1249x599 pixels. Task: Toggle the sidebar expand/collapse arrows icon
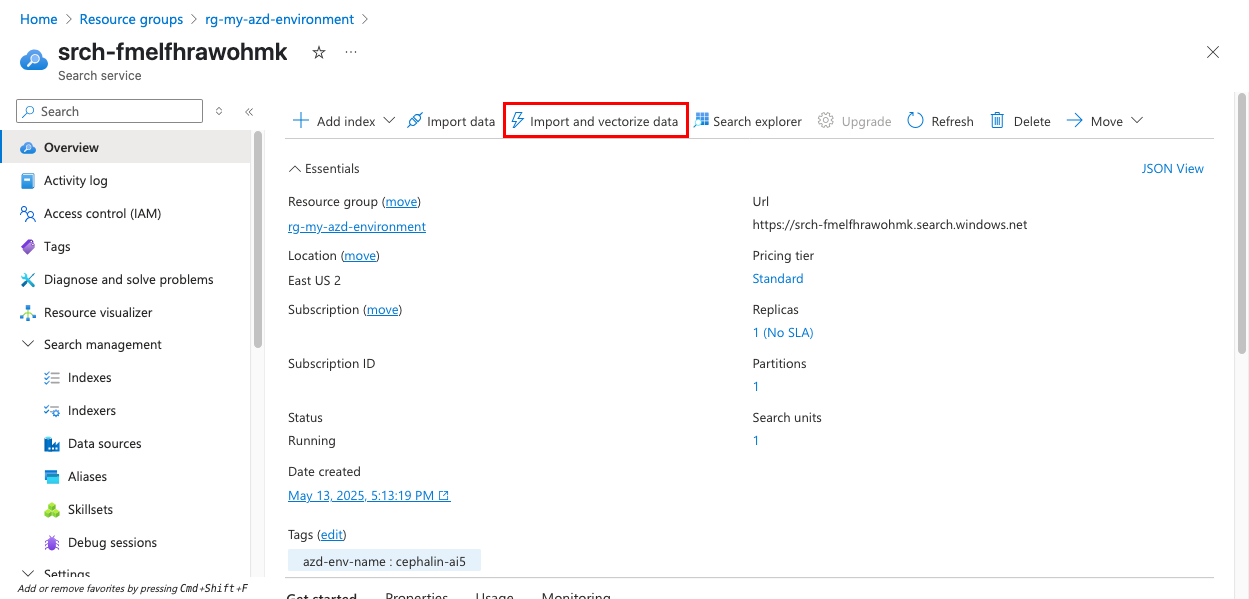pos(220,111)
